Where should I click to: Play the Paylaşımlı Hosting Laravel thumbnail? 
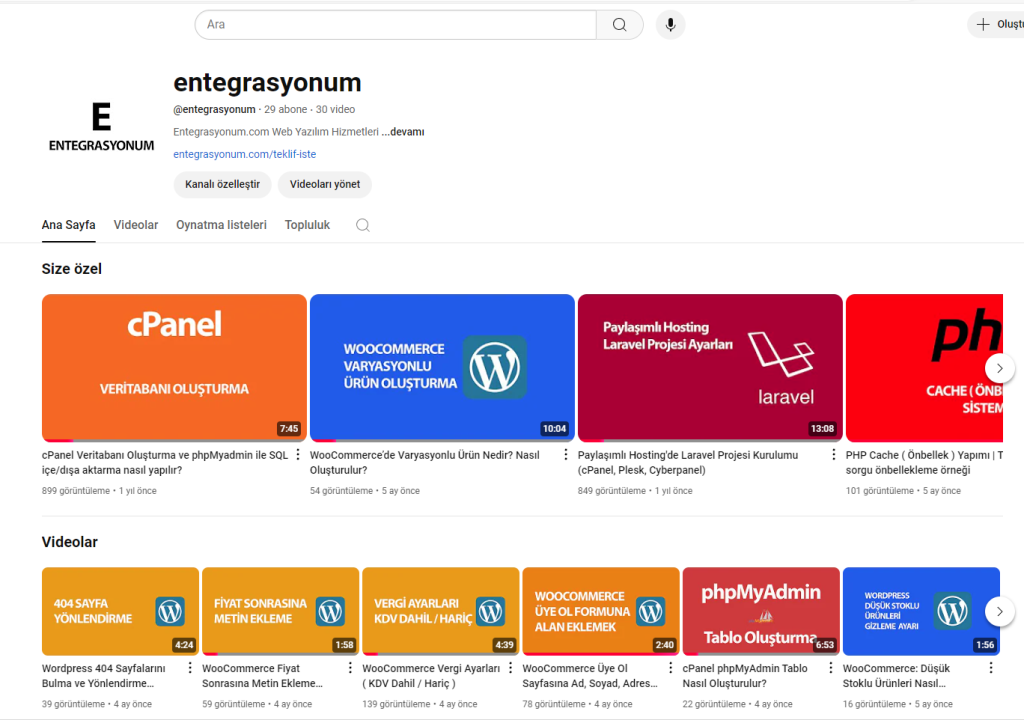pos(710,368)
